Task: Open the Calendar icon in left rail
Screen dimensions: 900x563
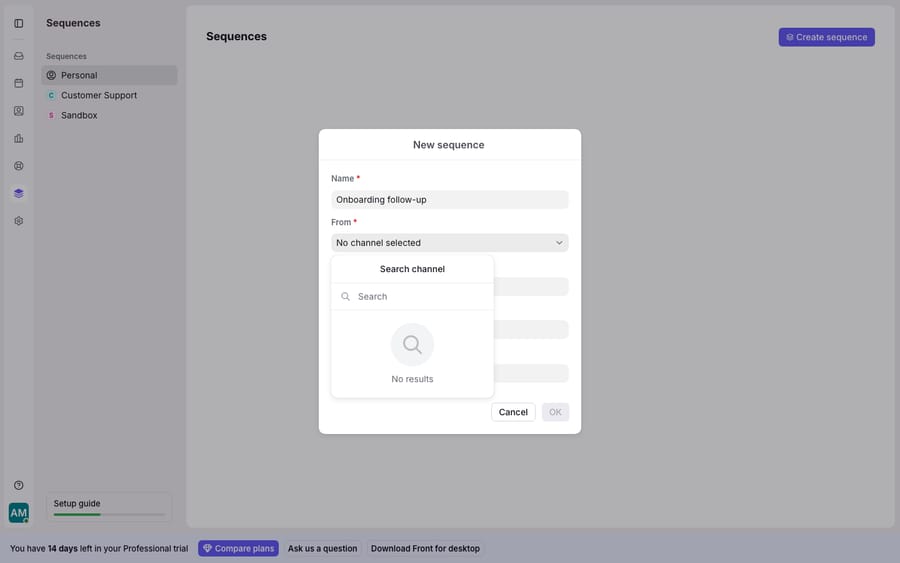Action: [19, 83]
